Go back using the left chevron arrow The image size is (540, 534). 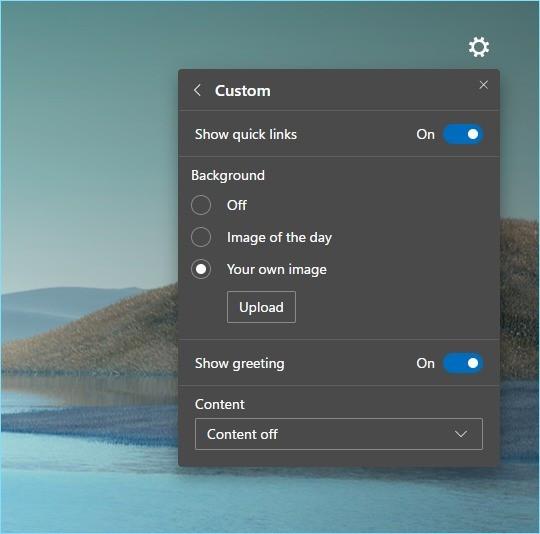click(197, 90)
